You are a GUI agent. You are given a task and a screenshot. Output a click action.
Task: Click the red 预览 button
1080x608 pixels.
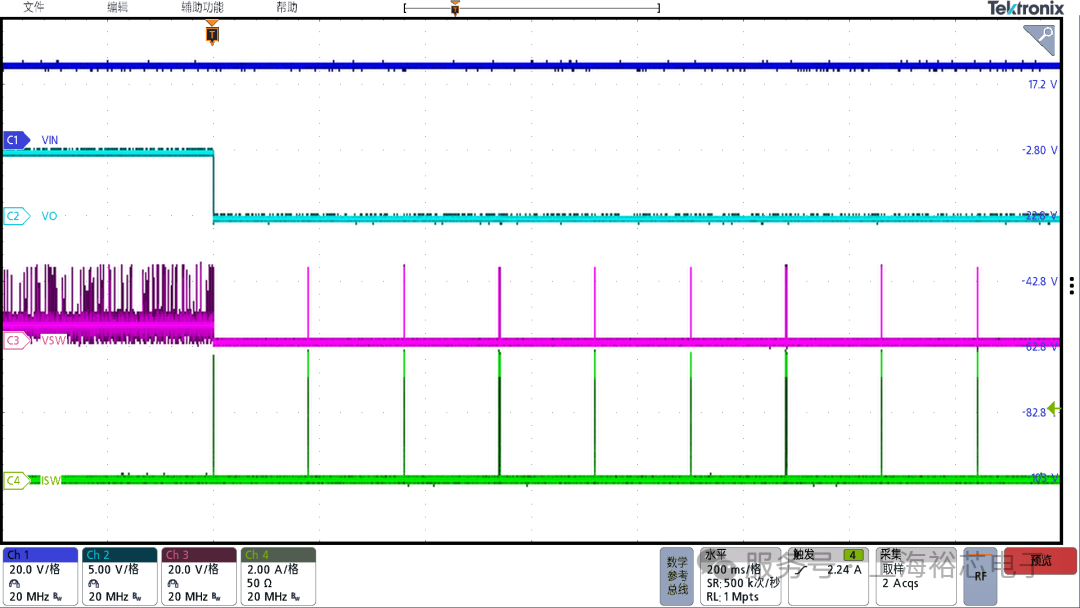click(x=1040, y=561)
